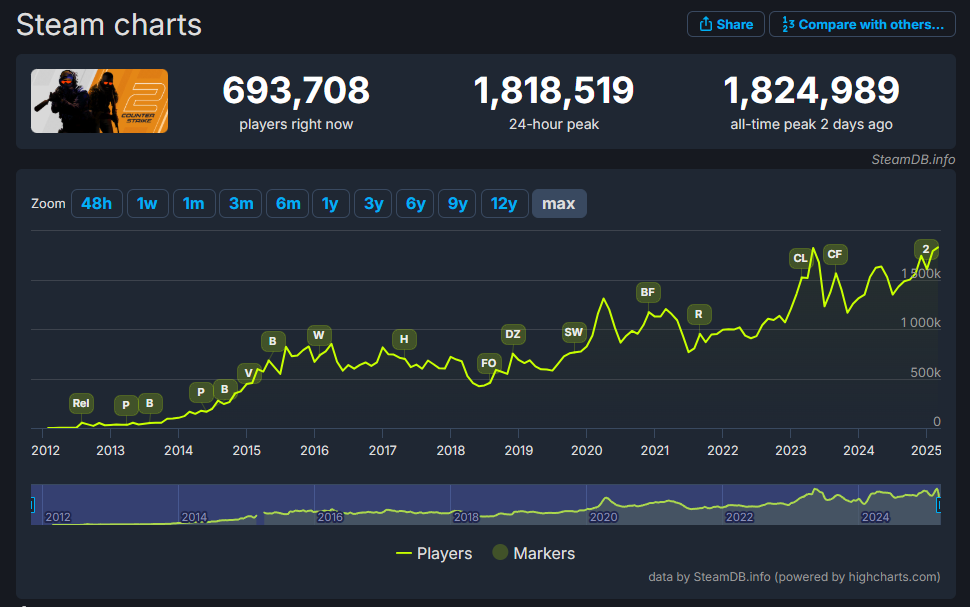Click the Rel marker on the chart
The width and height of the screenshot is (970, 607).
pos(81,403)
